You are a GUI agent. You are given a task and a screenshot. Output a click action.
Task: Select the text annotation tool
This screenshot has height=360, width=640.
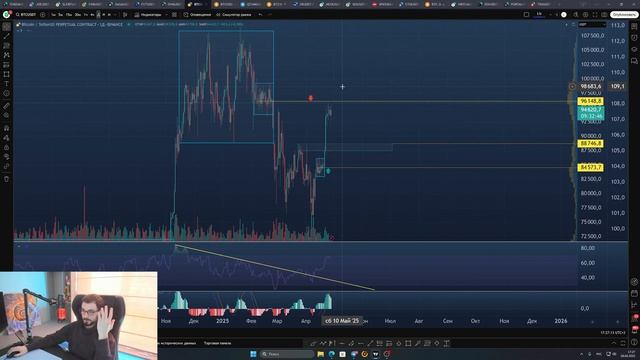tap(7, 84)
